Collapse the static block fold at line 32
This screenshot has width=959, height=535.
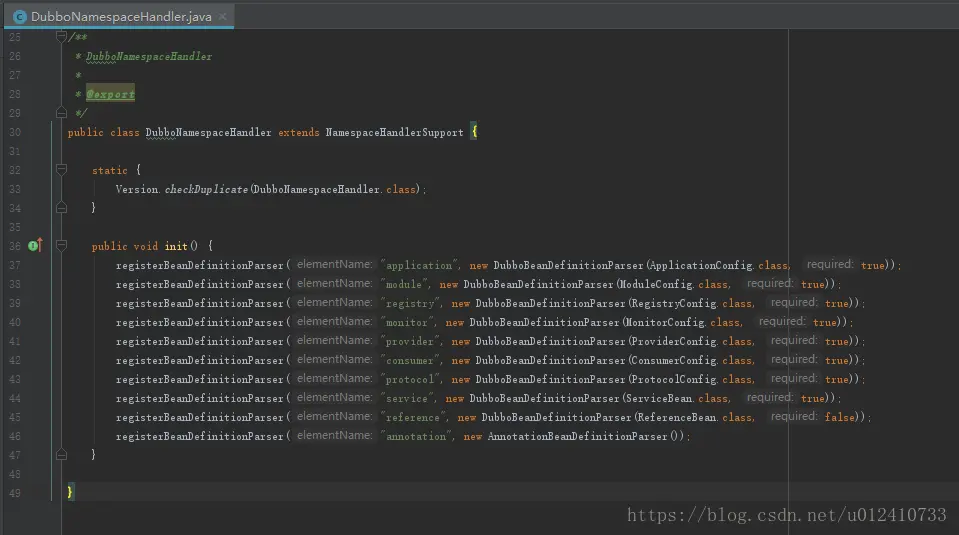click(61, 169)
